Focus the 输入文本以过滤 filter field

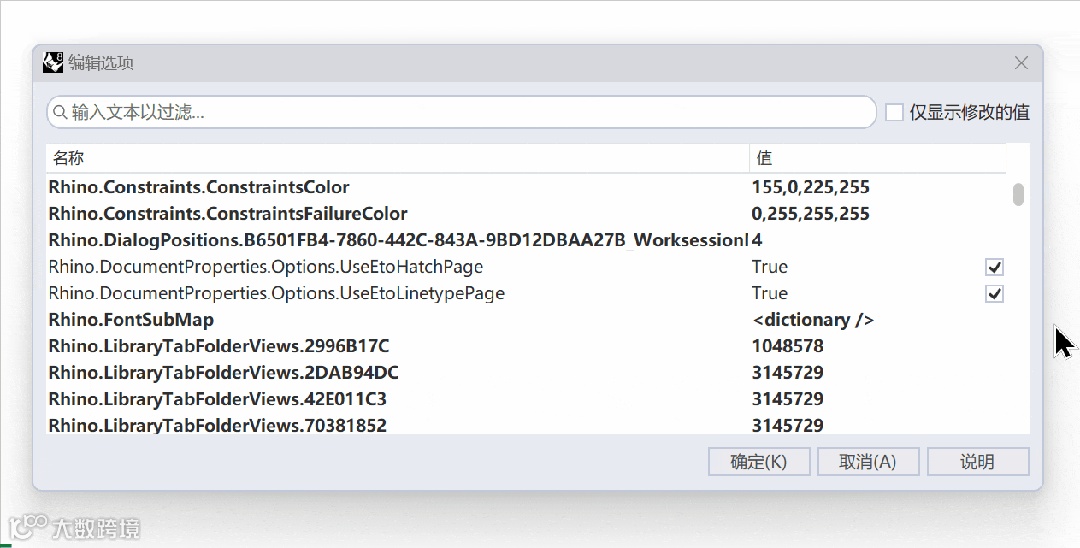(x=461, y=112)
